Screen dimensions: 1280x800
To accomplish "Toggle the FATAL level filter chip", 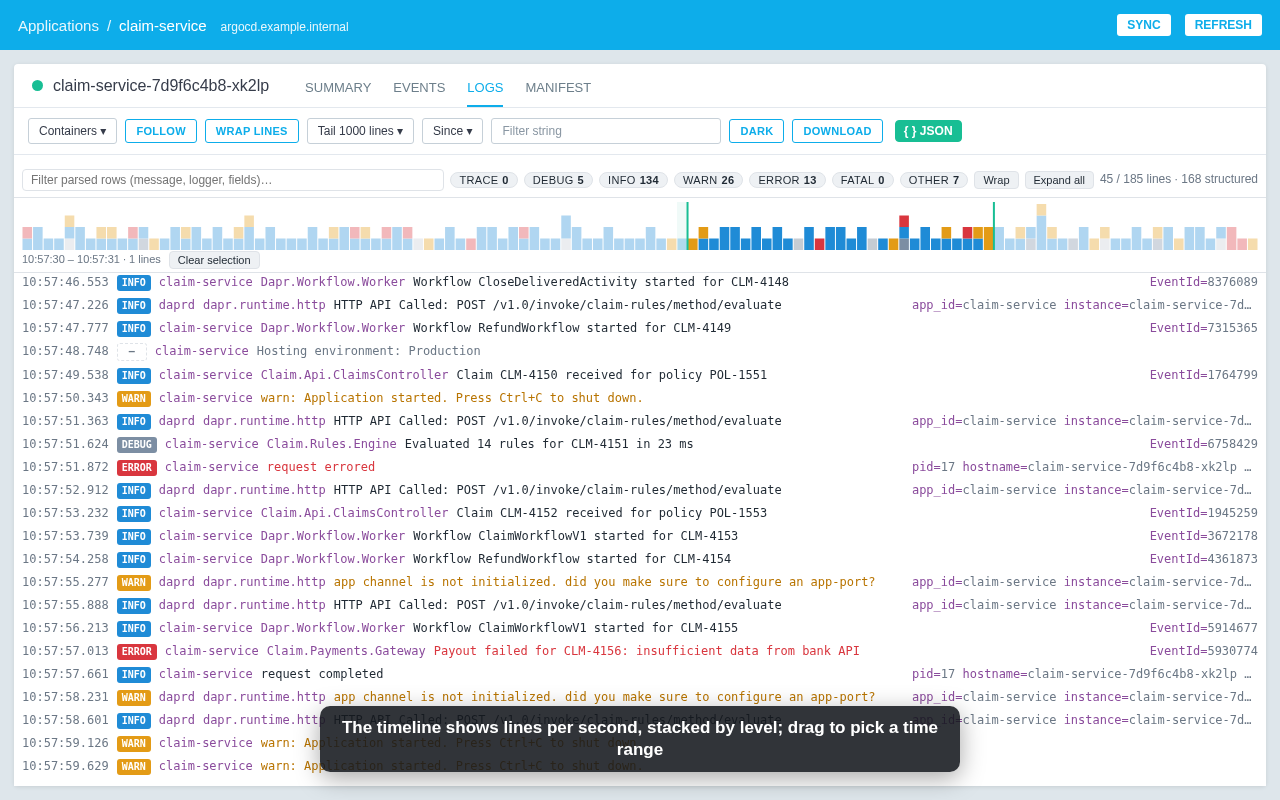I will point(863,180).
